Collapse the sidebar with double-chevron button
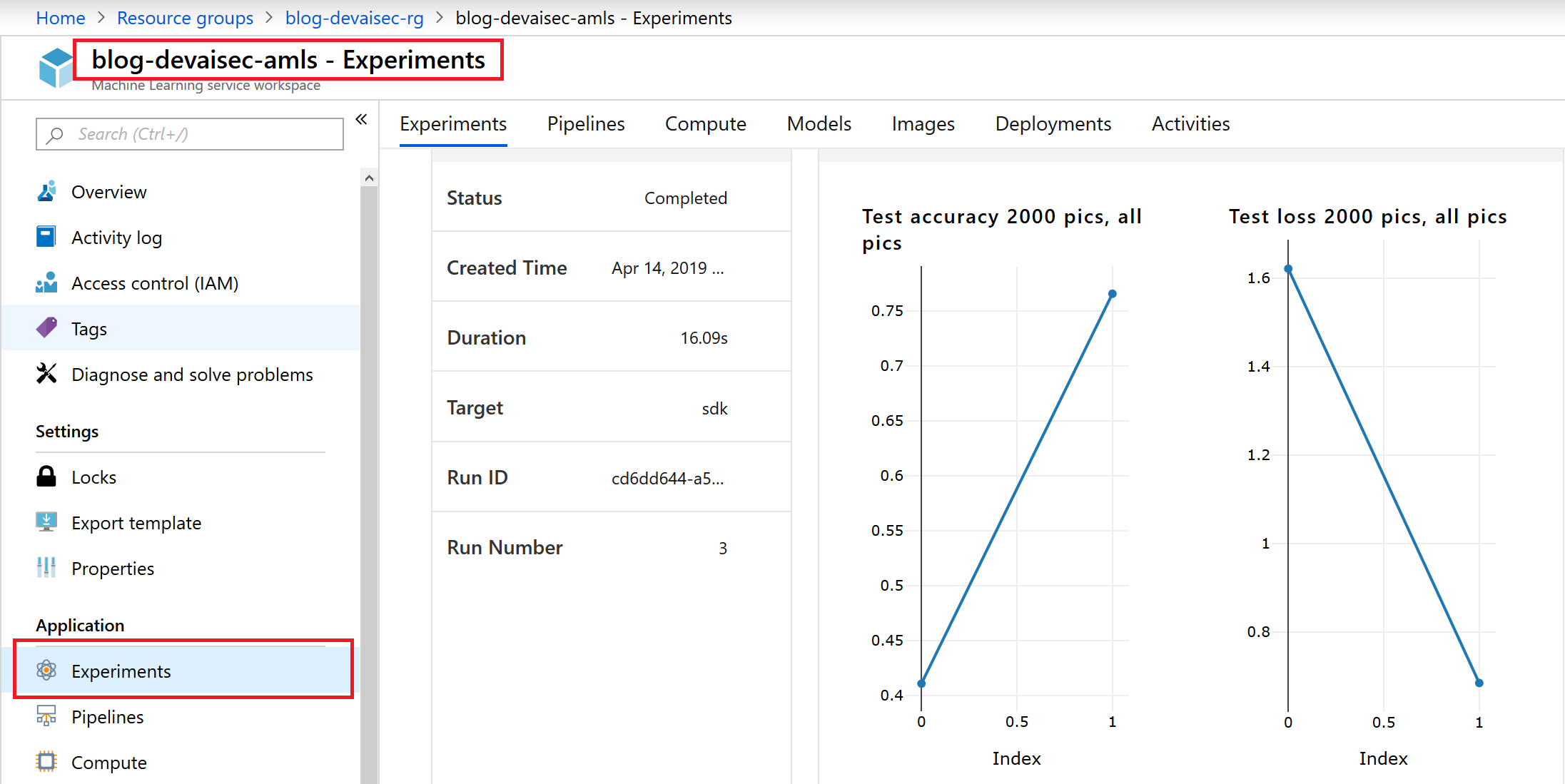The height and width of the screenshot is (784, 1565). coord(362,119)
